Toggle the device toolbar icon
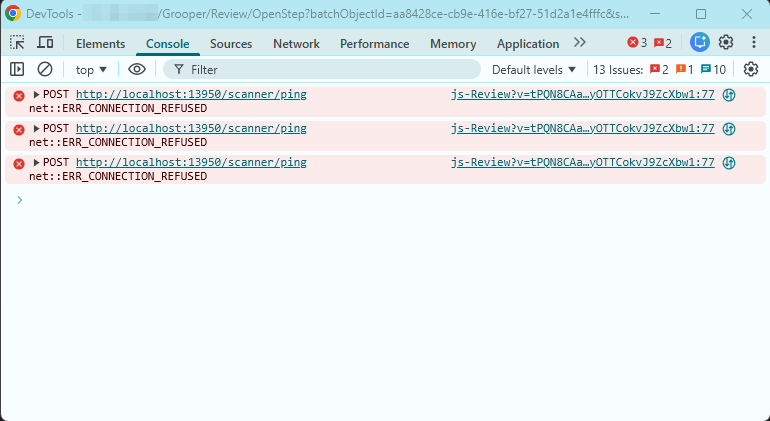The width and height of the screenshot is (770, 421). tap(45, 43)
